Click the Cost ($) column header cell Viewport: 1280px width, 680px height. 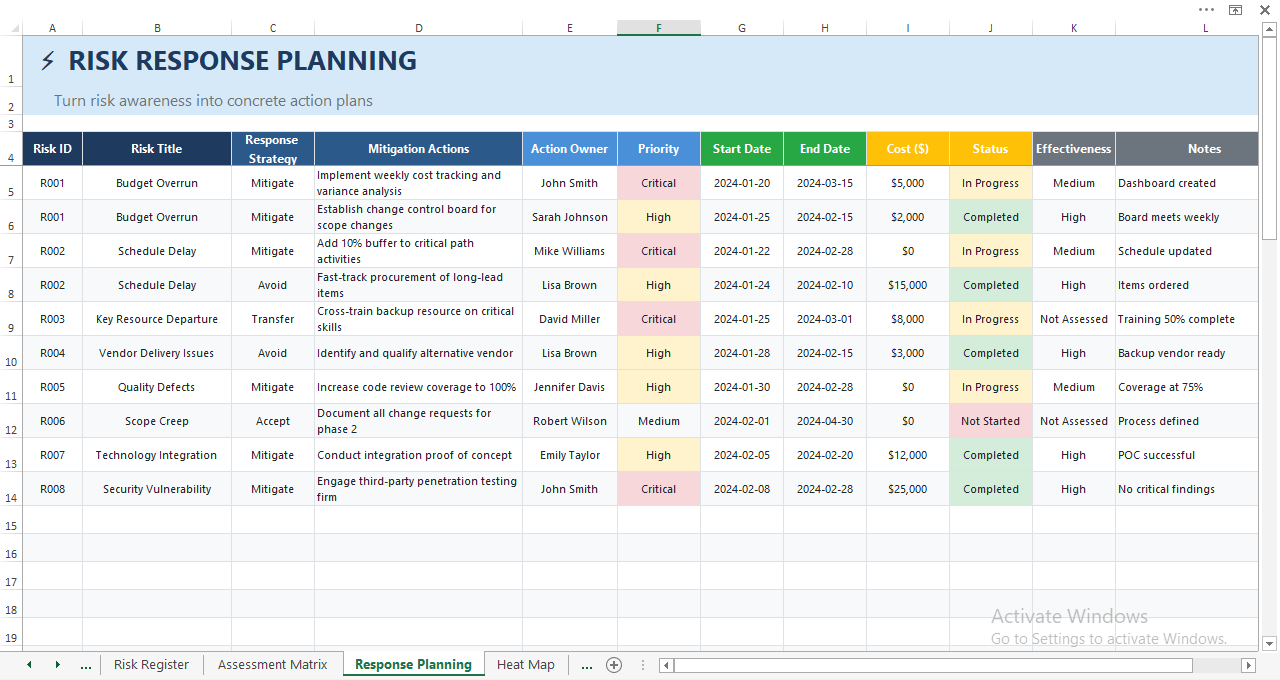click(907, 149)
